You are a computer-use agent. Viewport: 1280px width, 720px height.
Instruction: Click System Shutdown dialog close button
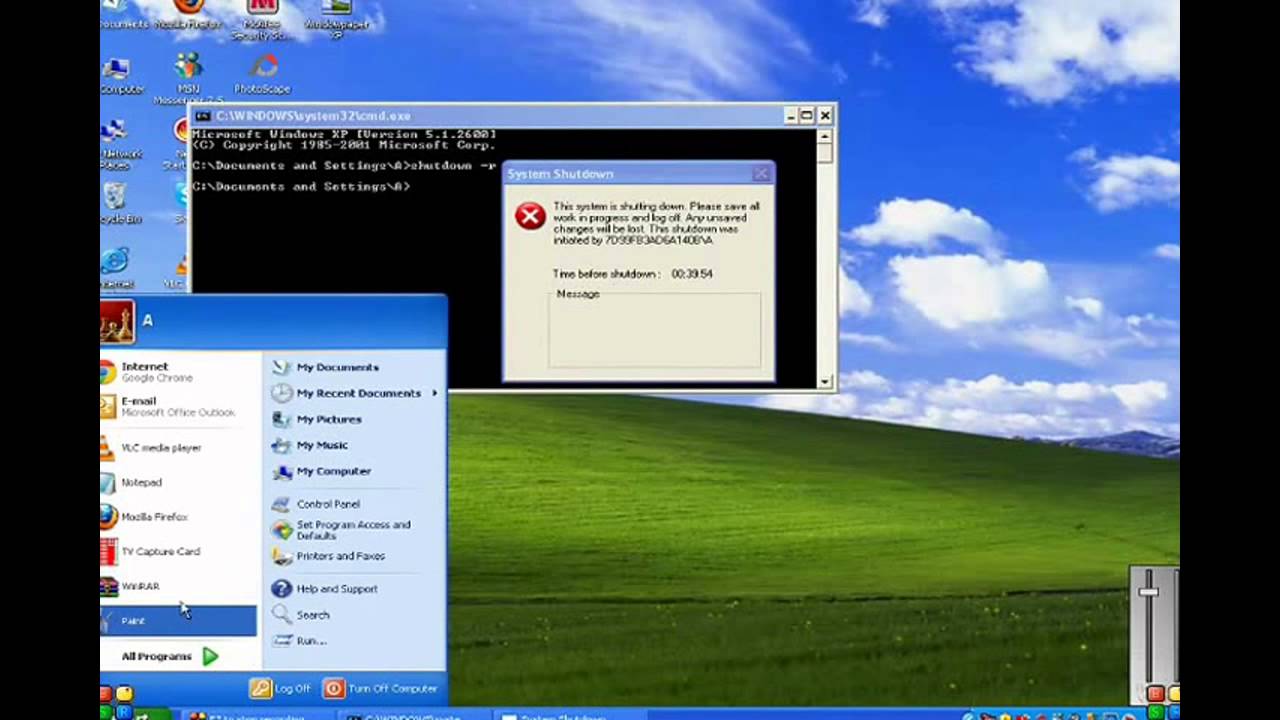click(761, 174)
